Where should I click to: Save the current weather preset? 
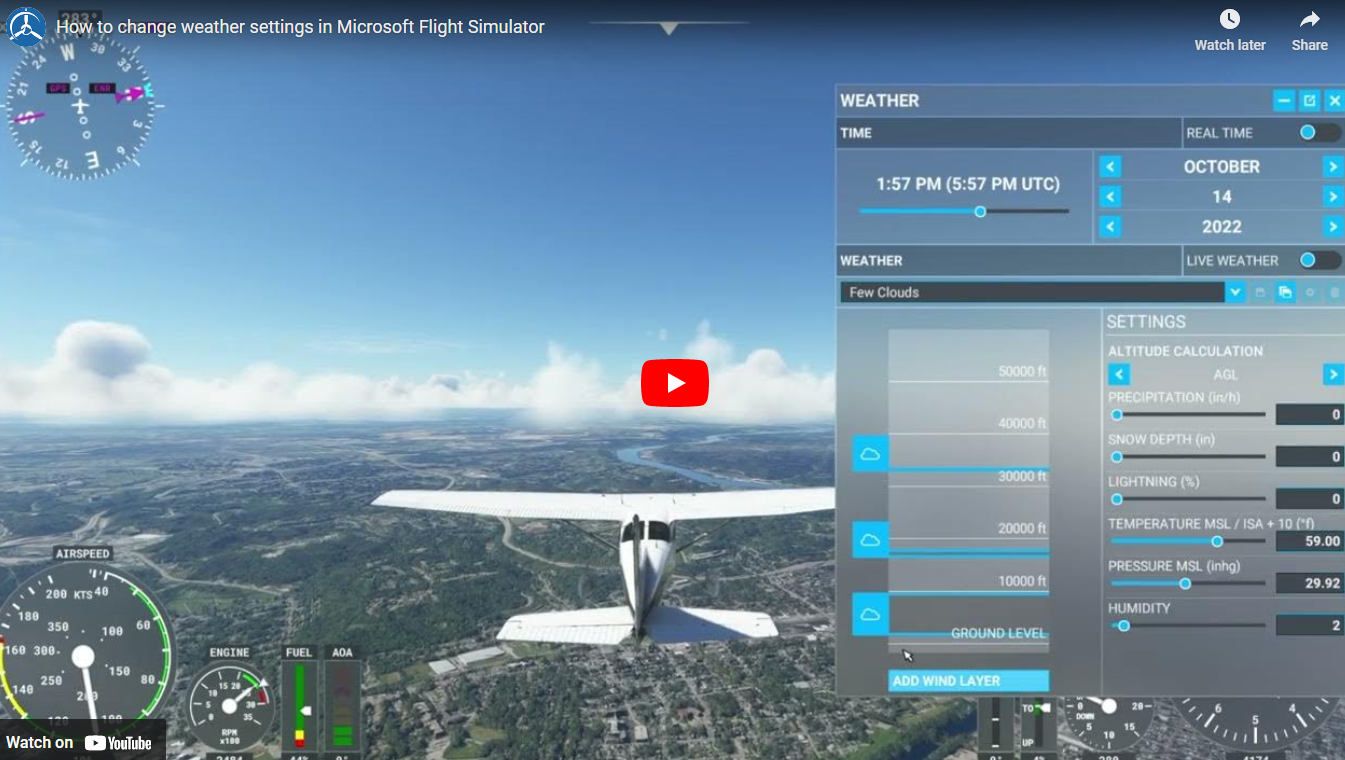tap(1258, 292)
